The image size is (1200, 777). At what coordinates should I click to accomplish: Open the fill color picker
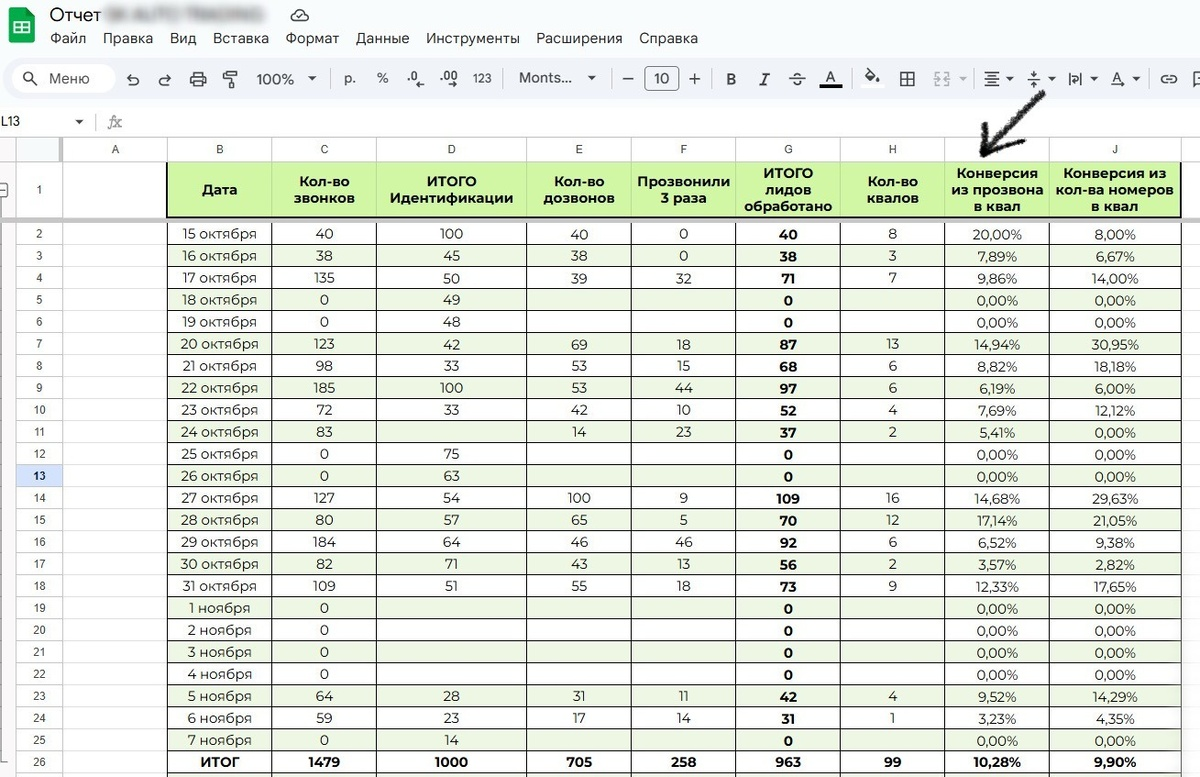(x=873, y=79)
